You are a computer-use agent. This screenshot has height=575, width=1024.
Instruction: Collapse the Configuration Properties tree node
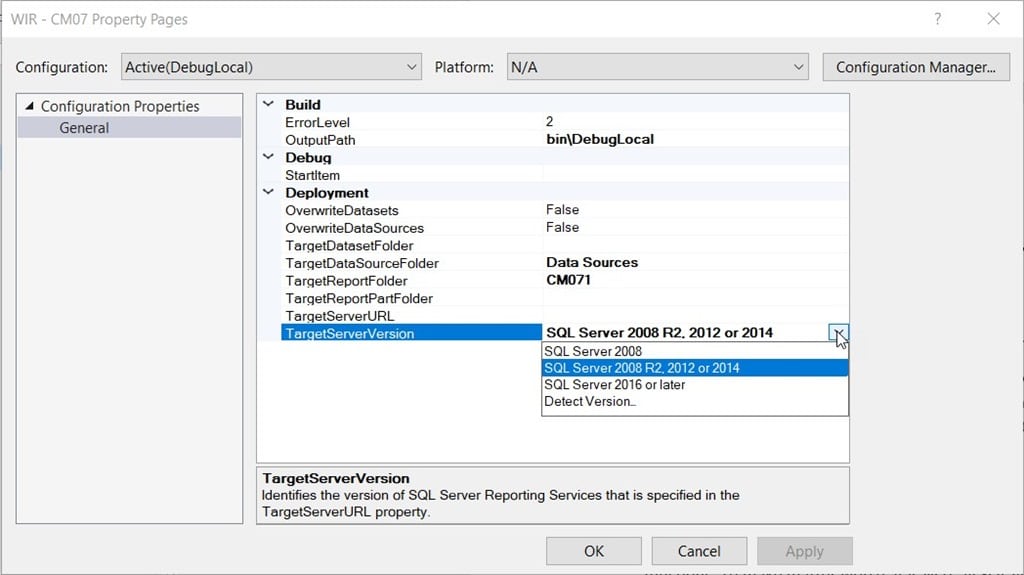point(29,106)
